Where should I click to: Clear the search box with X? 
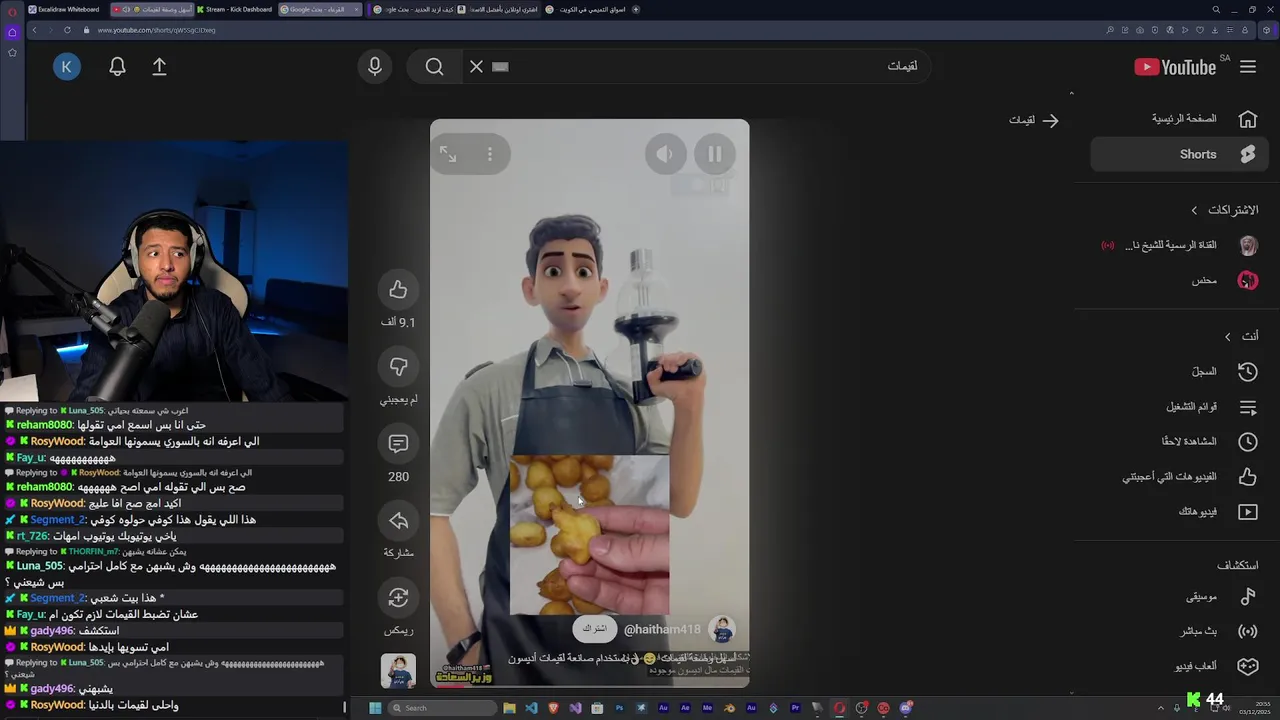[476, 66]
